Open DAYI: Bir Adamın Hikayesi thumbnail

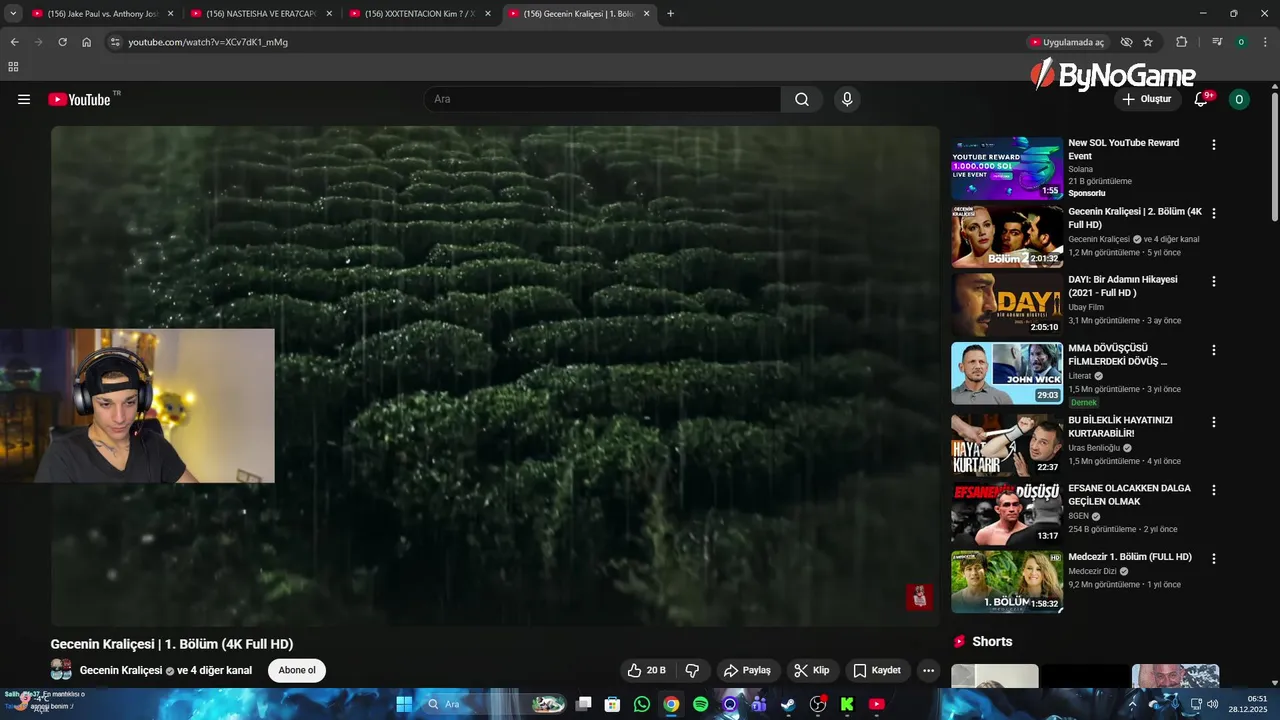click(1007, 305)
